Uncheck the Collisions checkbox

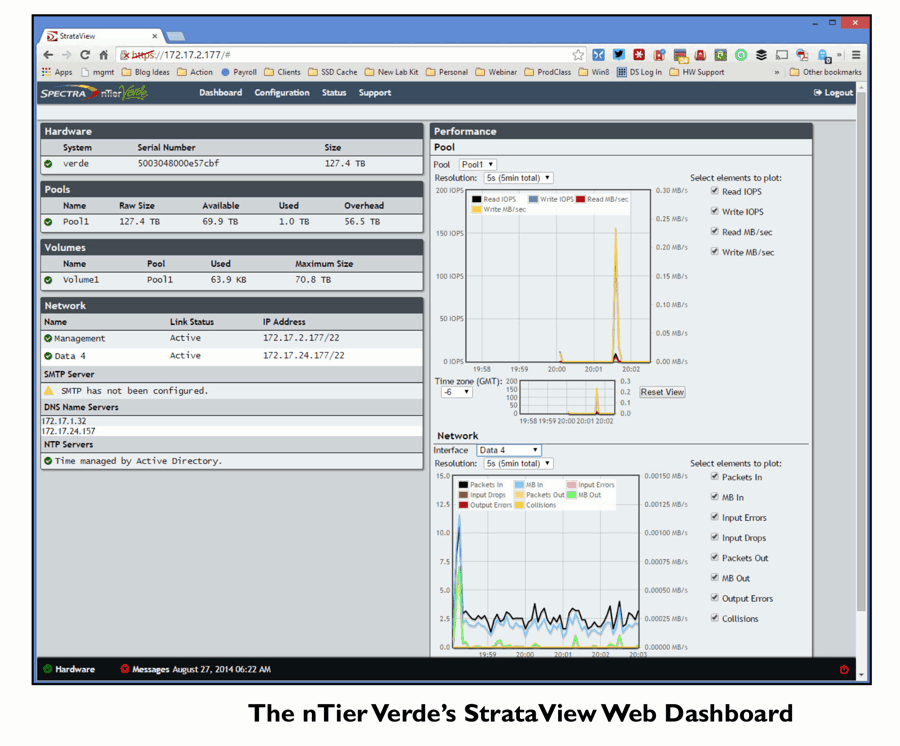pos(715,618)
